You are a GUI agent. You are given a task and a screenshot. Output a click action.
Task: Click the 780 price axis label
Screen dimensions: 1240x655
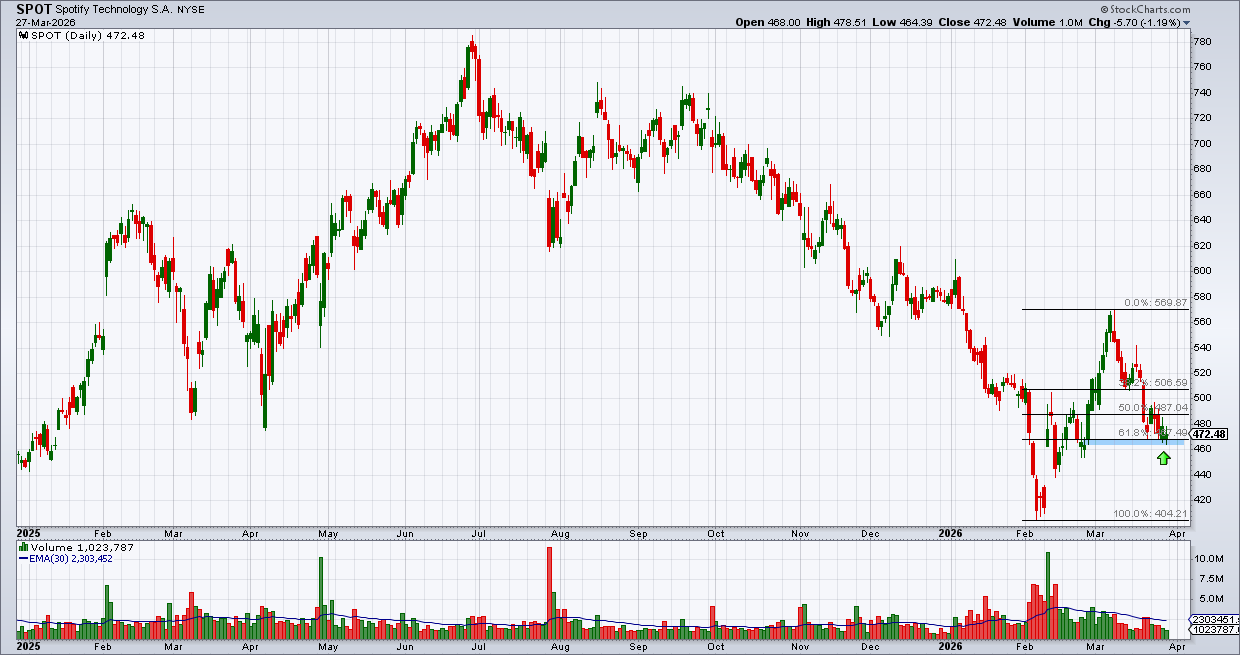1203,41
